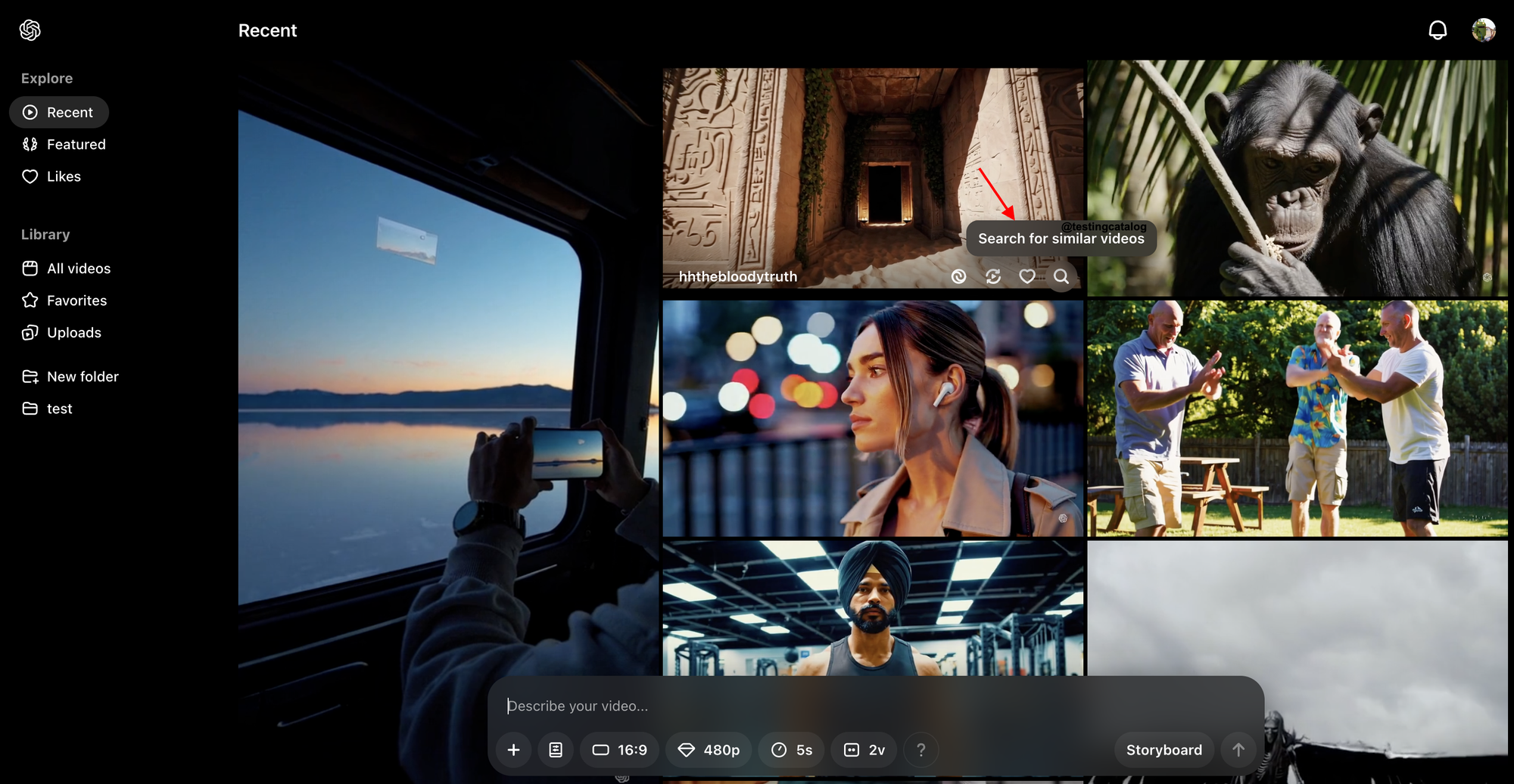1514x784 pixels.
Task: Open the 2v variations dropdown
Action: [864, 750]
